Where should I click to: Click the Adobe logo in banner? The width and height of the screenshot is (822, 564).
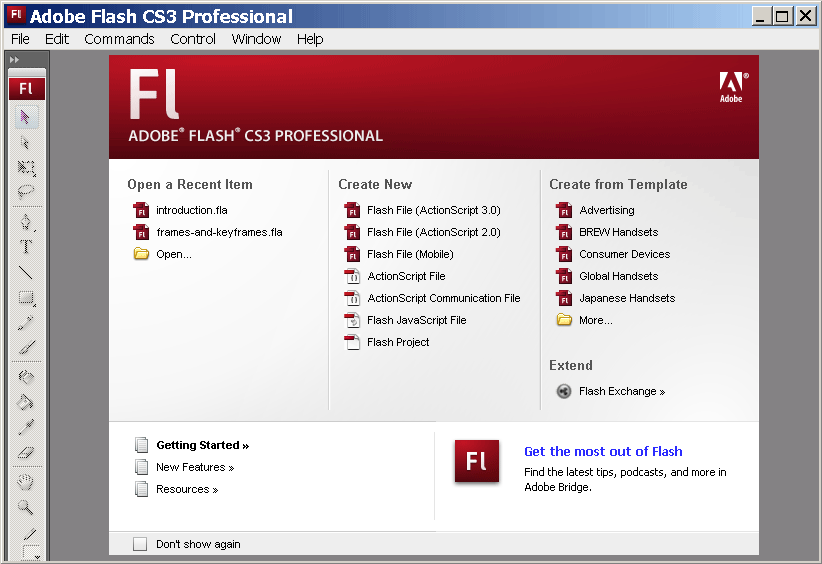tap(732, 88)
